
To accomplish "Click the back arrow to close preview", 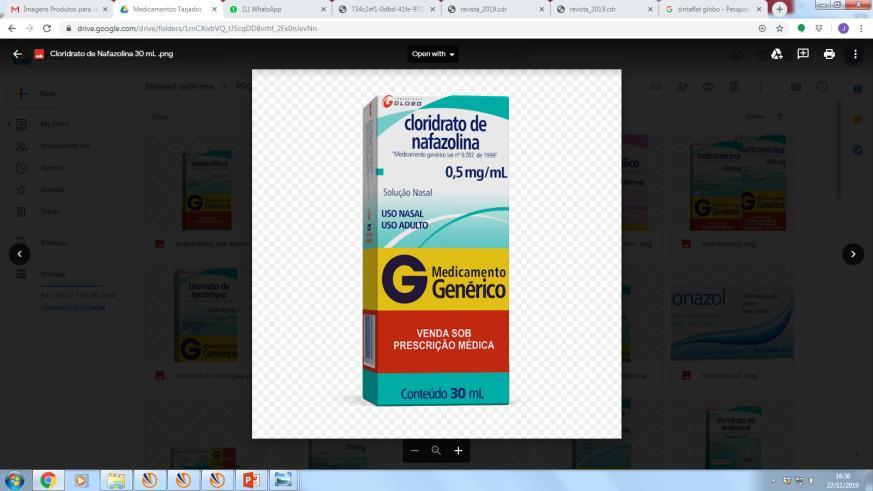I will [17, 54].
